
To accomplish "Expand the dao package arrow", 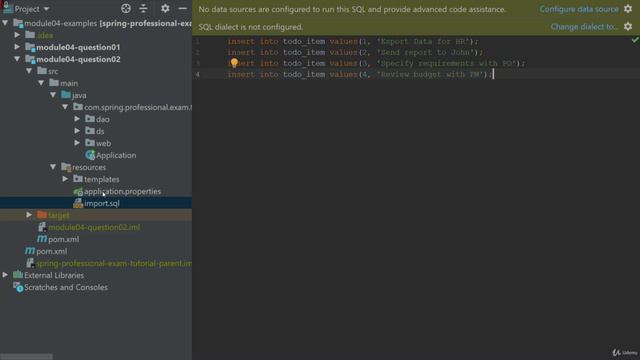I will tap(77, 119).
